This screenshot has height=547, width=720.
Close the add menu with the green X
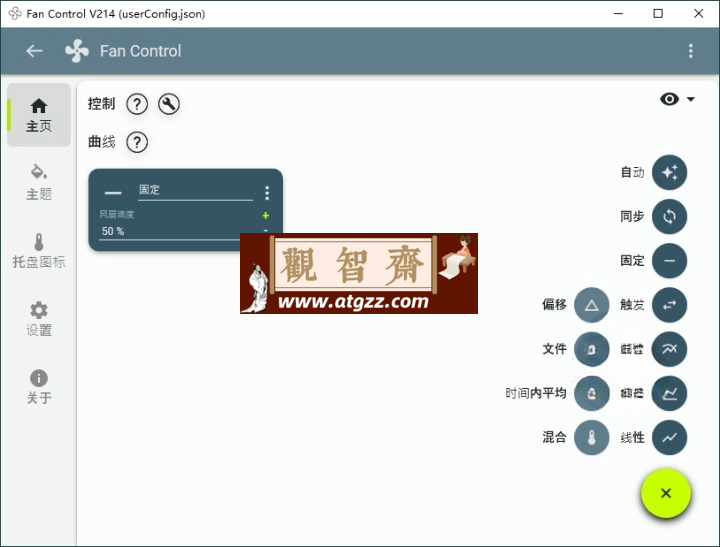[666, 493]
